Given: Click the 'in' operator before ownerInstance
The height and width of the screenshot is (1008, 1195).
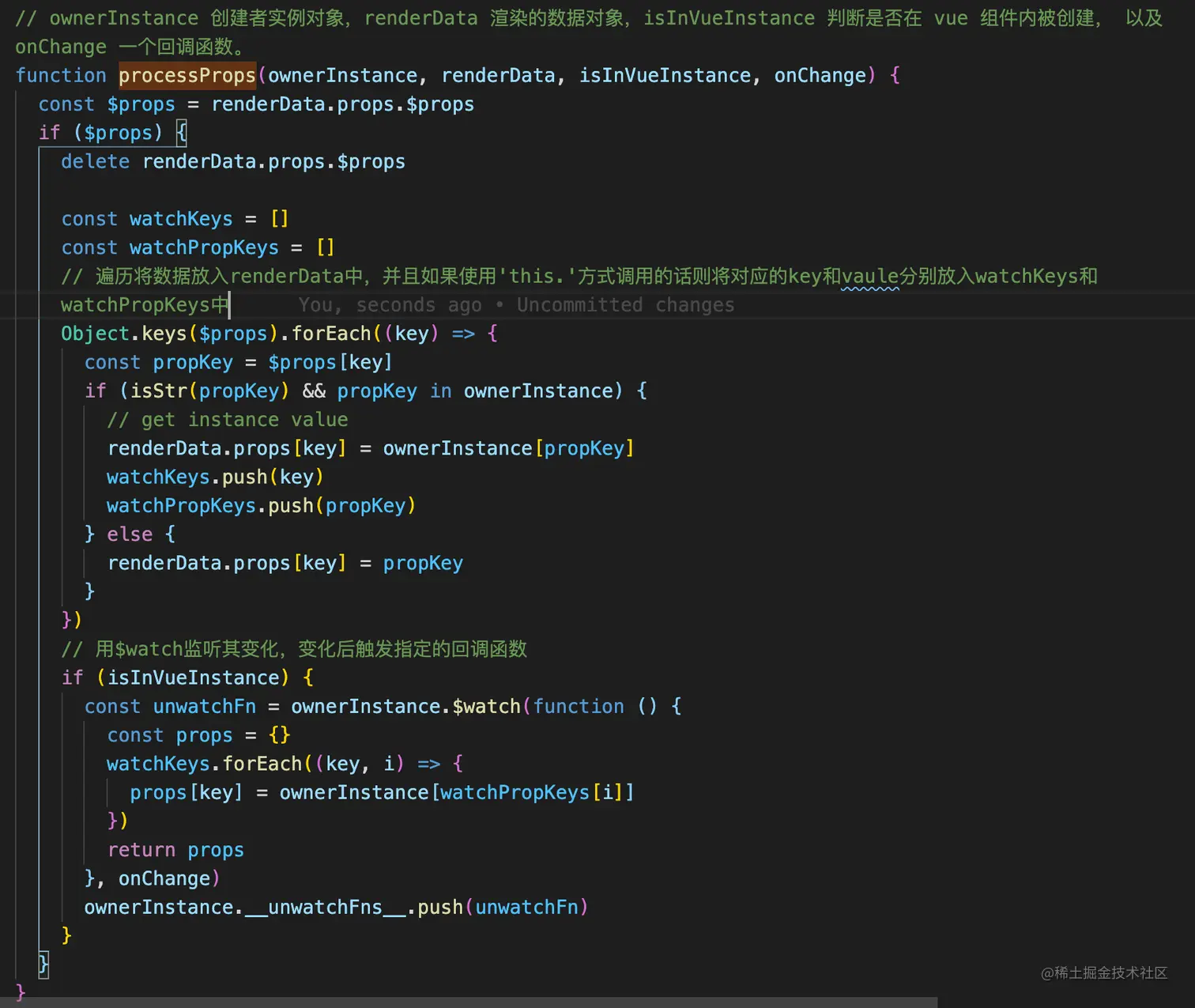Looking at the screenshot, I should point(441,391).
